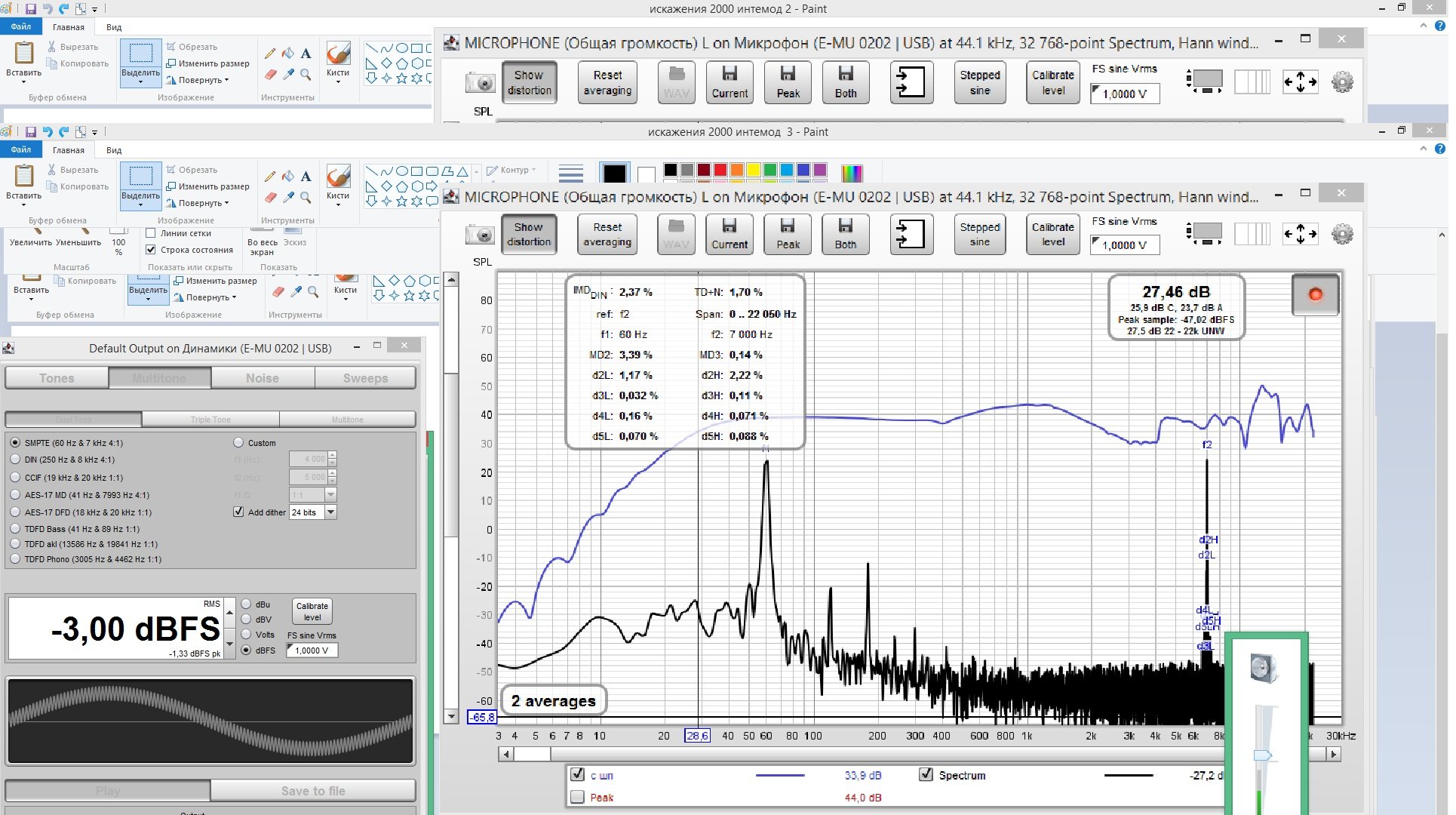Screen dimensions: 1456x815
Task: Click the Reset averaging button
Action: coord(607,235)
